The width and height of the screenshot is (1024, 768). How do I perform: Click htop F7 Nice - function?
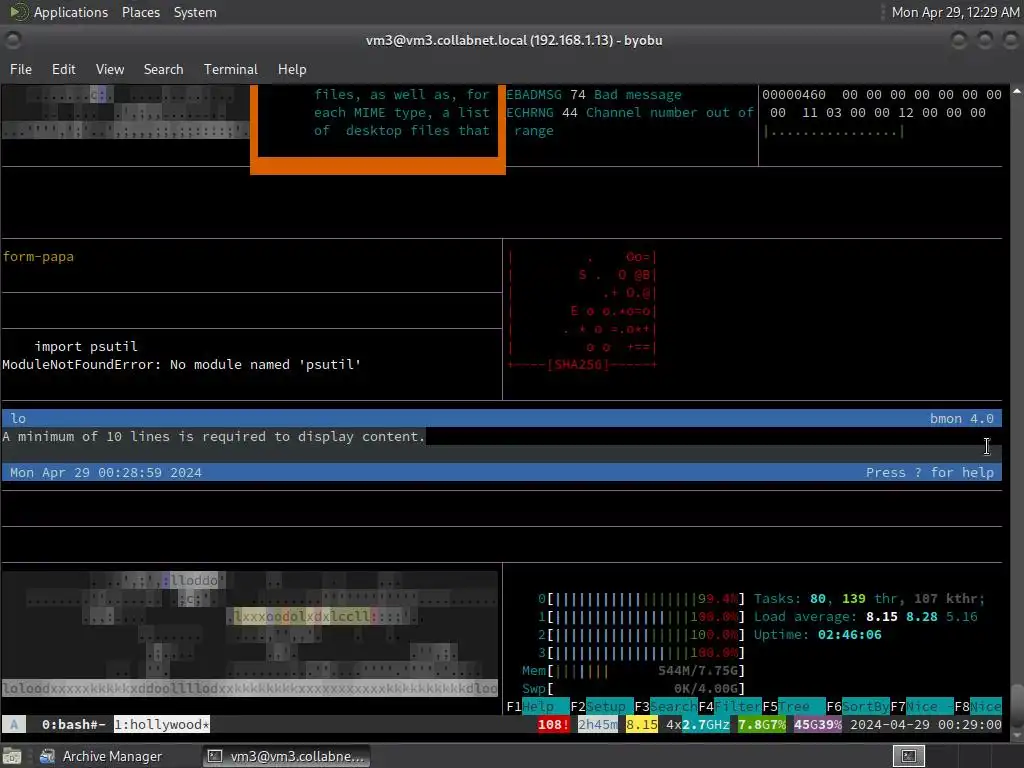pyautogui.click(x=921, y=707)
